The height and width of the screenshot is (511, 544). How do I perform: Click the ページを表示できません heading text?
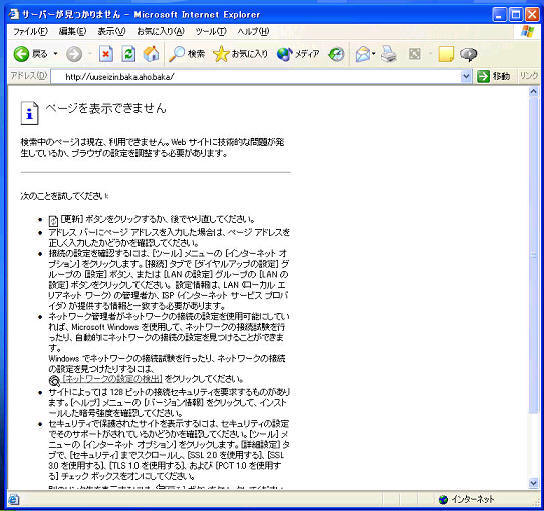pyautogui.click(x=106, y=108)
